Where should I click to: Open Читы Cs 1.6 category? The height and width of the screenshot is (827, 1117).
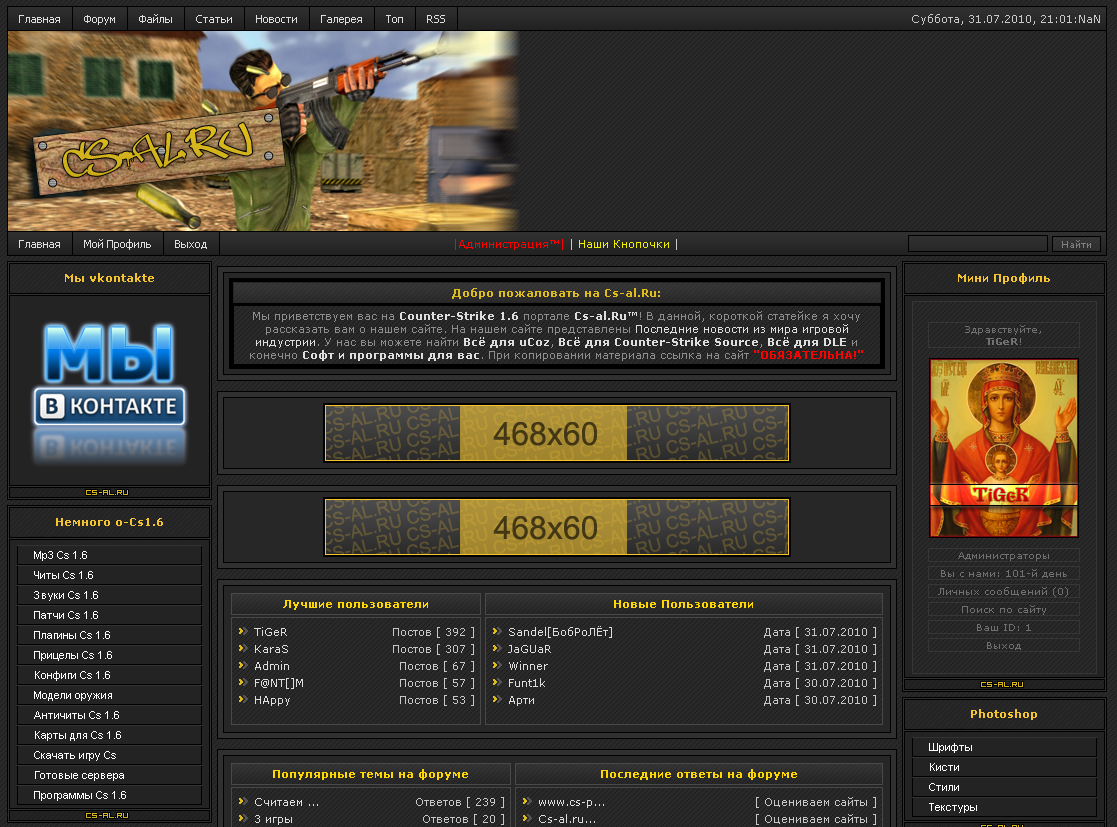[x=110, y=575]
